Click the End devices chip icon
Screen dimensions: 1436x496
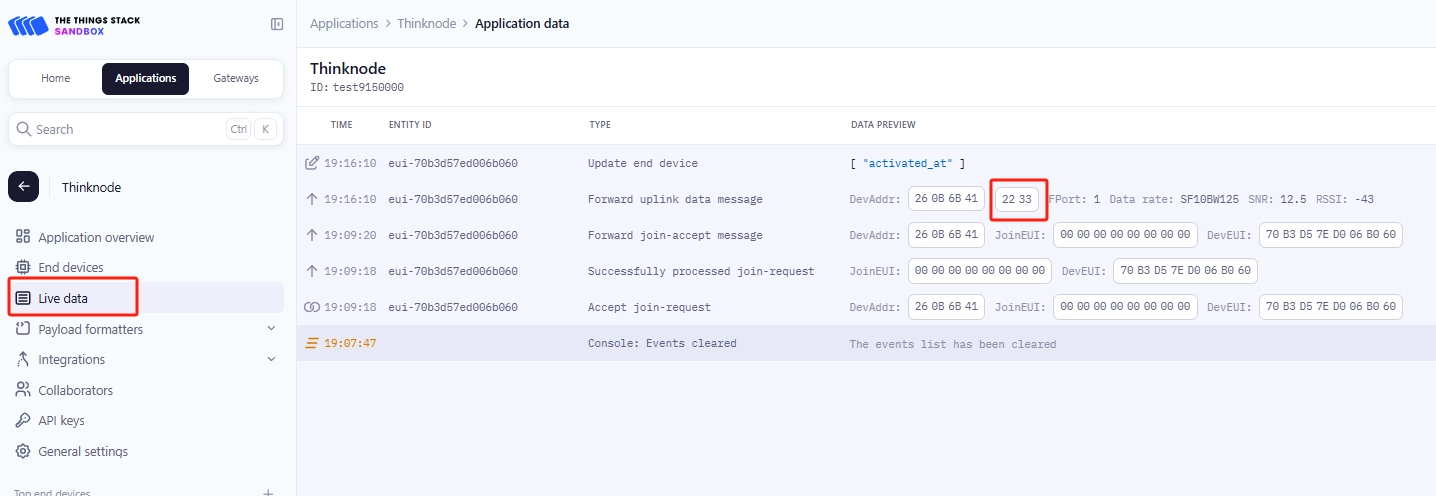point(23,267)
